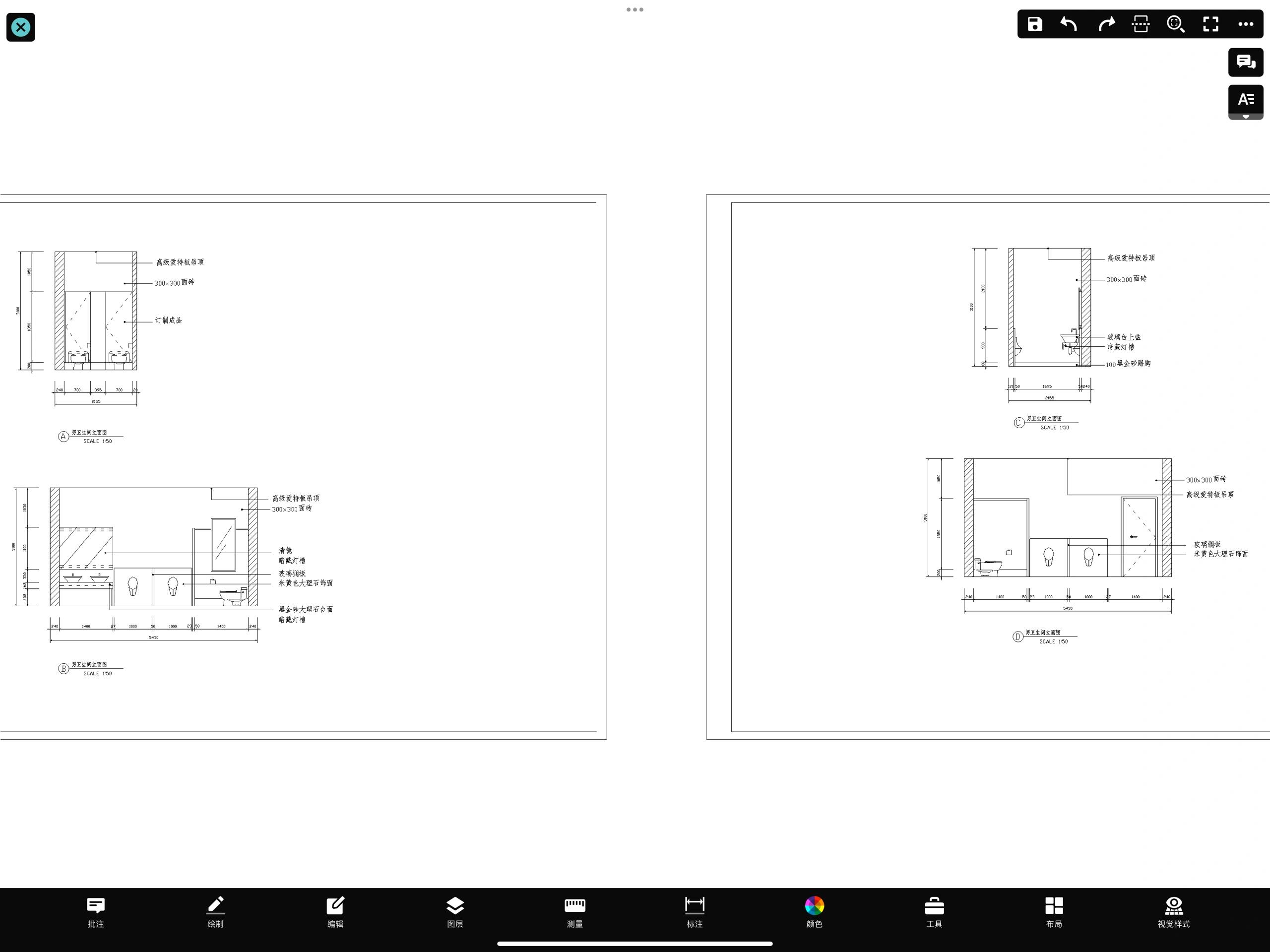This screenshot has width=1270, height=952.
Task: Redo the last undone action
Action: click(x=1106, y=24)
